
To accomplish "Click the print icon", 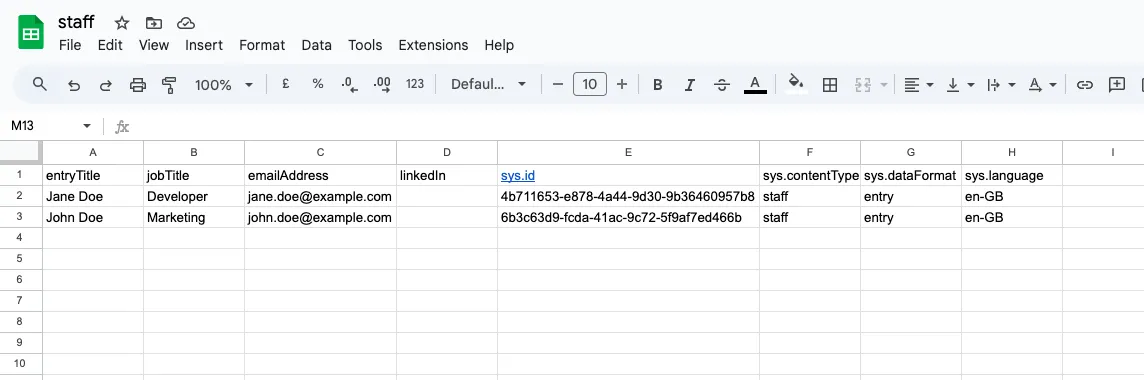I will [138, 85].
